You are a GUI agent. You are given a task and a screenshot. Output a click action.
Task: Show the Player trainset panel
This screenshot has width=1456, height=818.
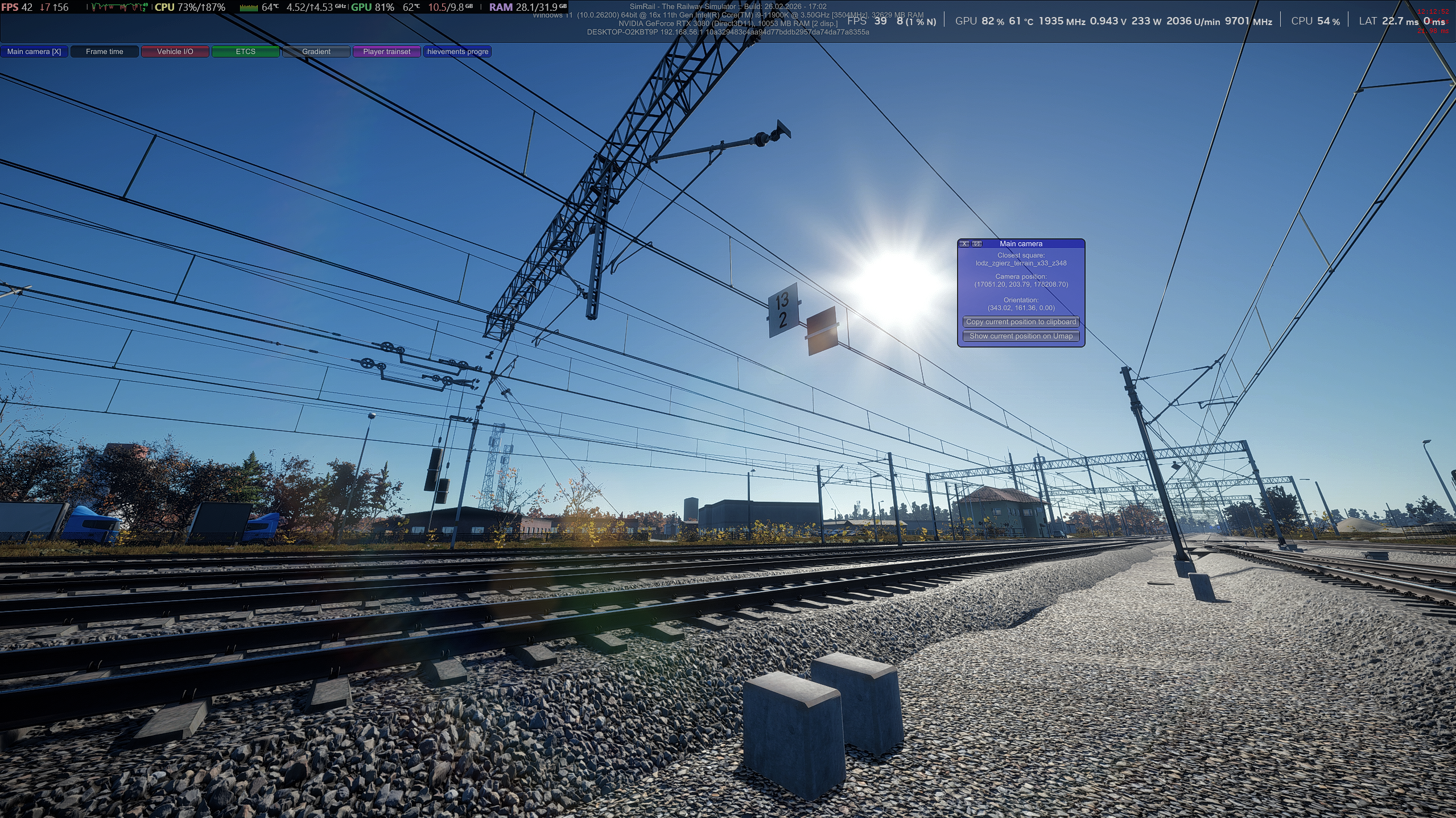tap(386, 52)
